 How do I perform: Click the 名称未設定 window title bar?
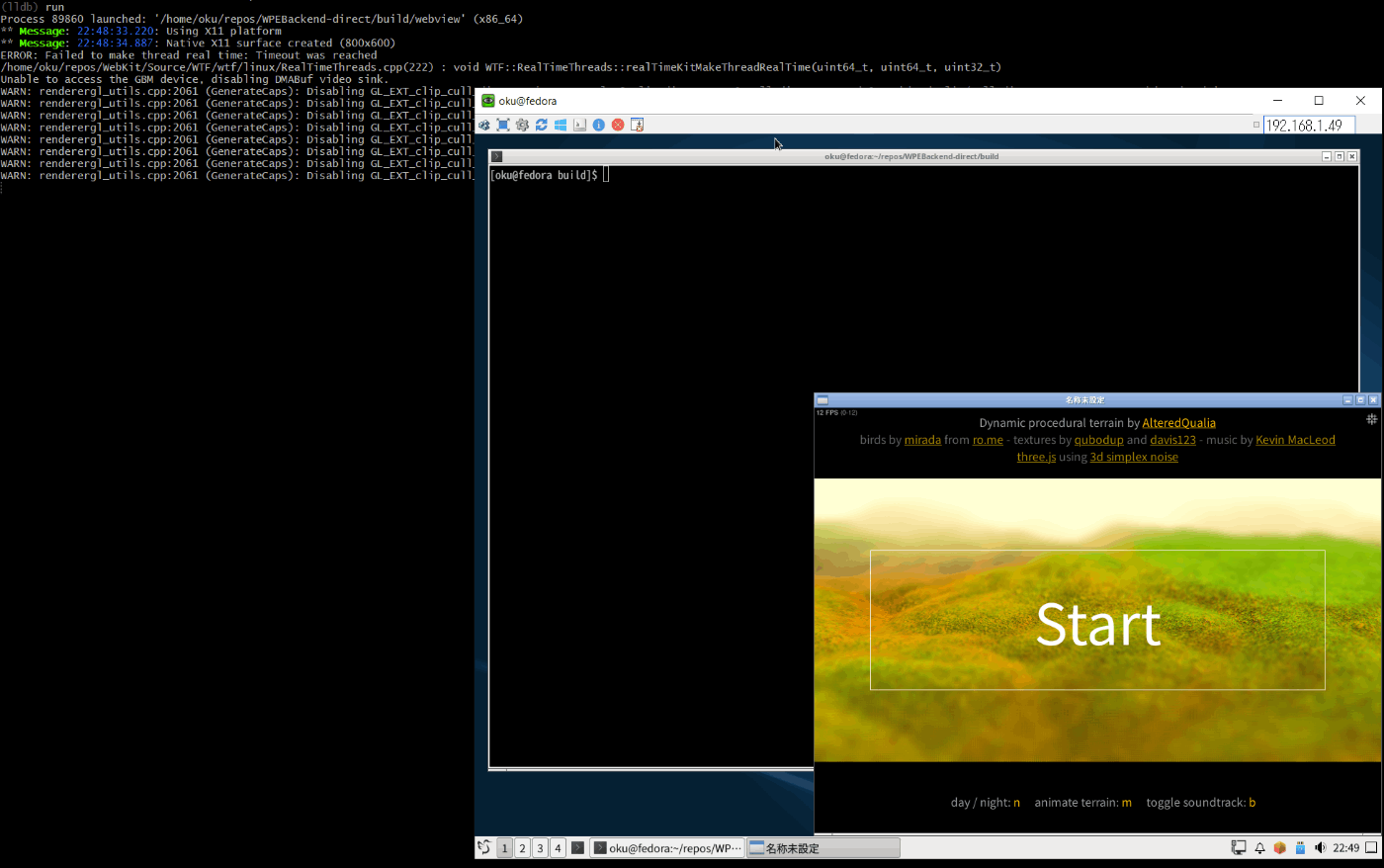click(x=1084, y=400)
